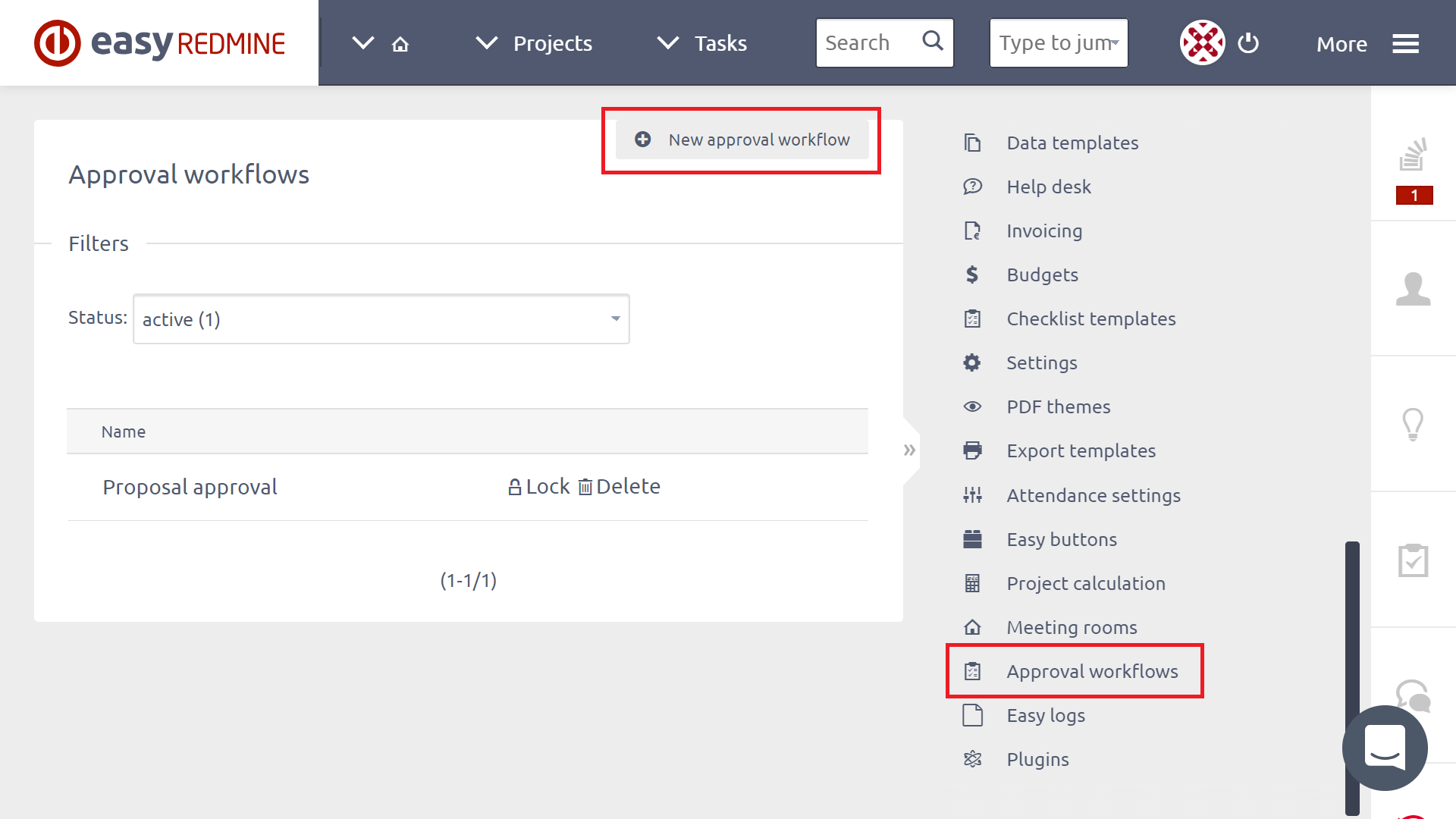The width and height of the screenshot is (1456, 819).
Task: Open the Proposal approval workflow
Action: 190,487
